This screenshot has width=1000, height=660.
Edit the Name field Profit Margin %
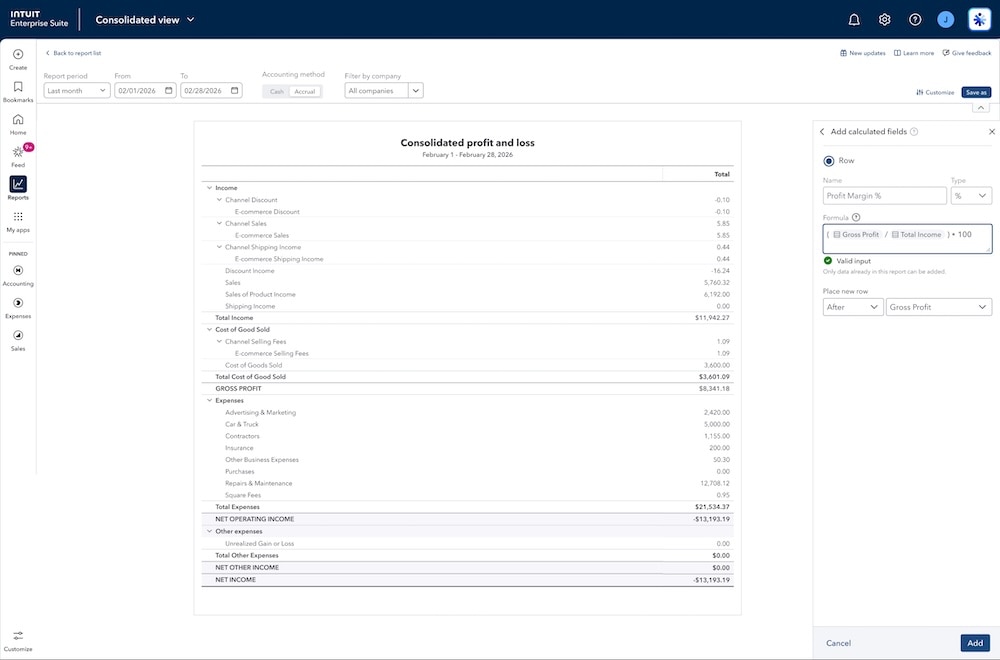885,196
